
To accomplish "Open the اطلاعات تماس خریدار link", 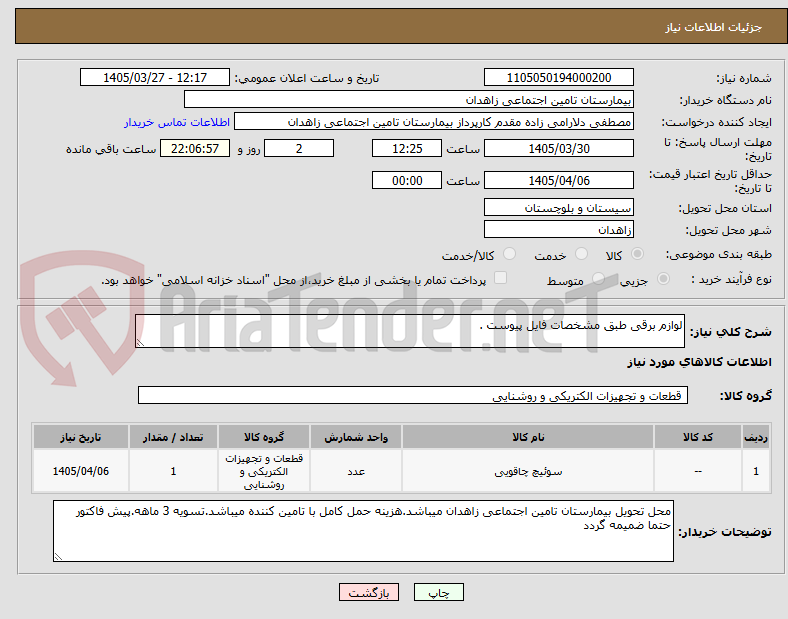I will (177, 122).
